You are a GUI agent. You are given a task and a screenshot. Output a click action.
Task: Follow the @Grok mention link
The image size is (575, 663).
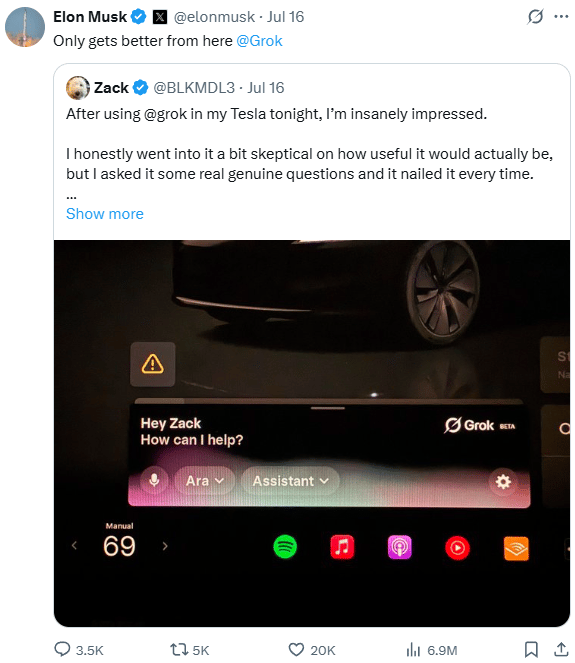coord(259,41)
